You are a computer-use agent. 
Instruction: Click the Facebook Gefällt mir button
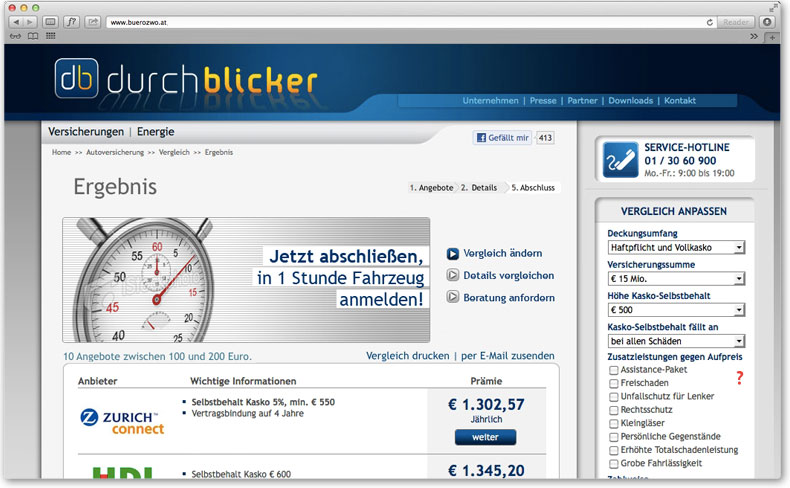502,137
